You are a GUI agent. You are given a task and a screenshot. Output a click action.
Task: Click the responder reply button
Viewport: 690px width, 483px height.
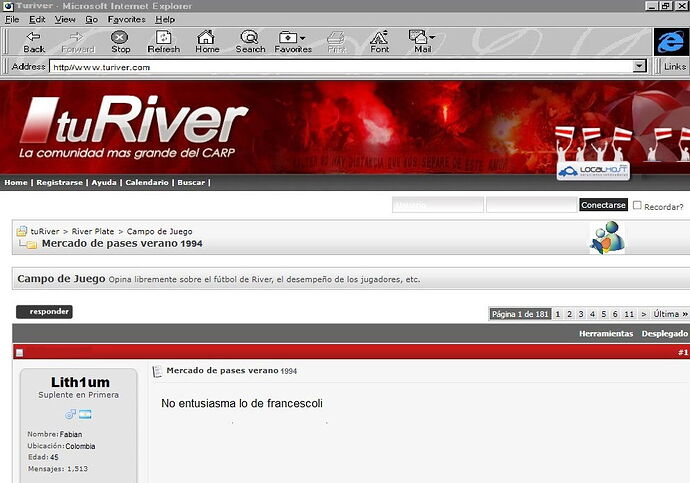tap(44, 311)
